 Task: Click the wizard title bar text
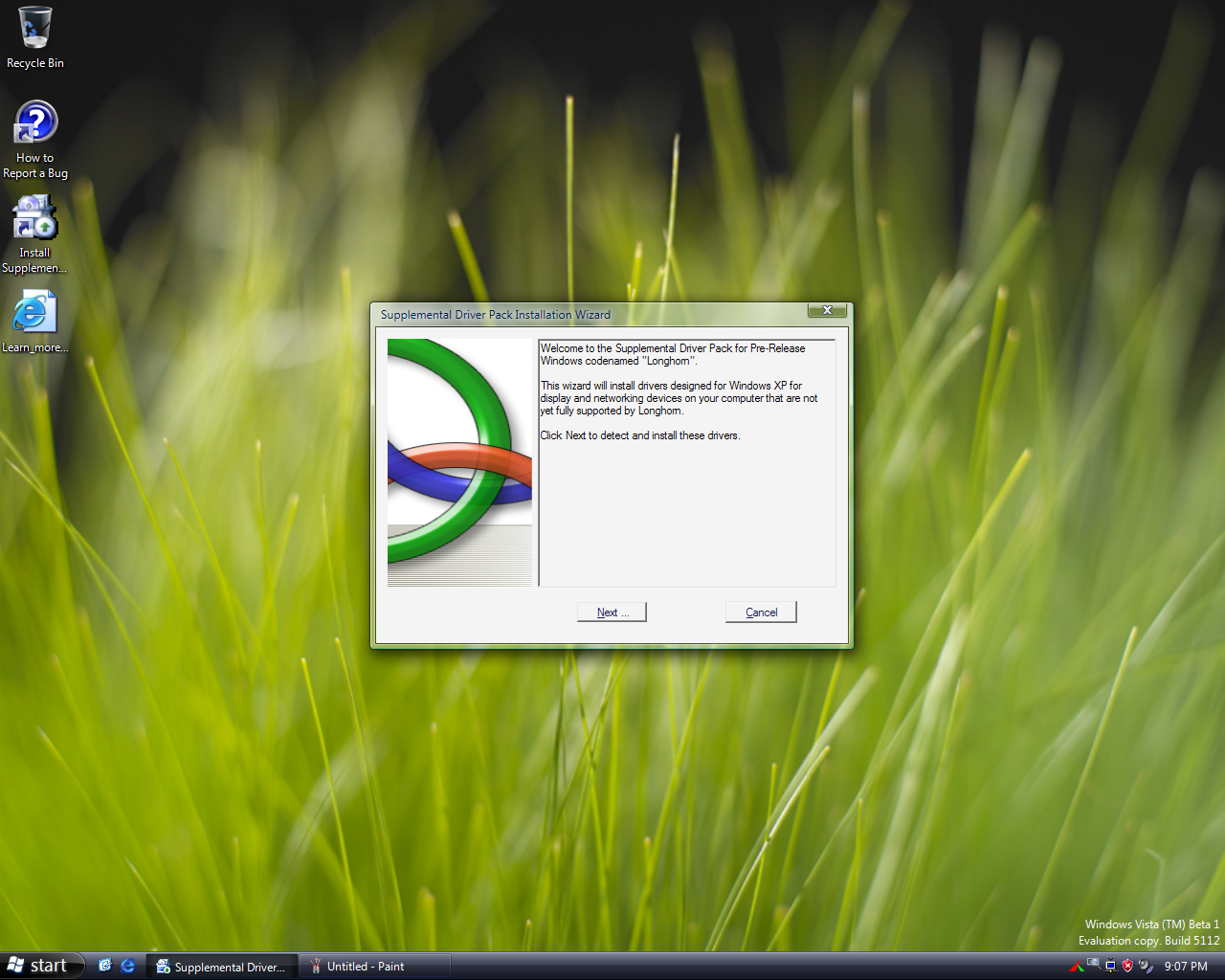pyautogui.click(x=495, y=315)
